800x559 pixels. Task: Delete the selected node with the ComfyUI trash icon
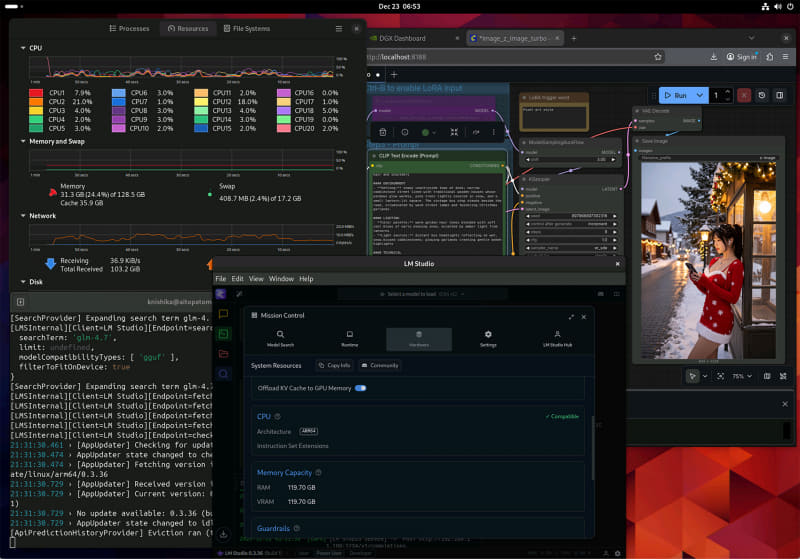coord(383,132)
